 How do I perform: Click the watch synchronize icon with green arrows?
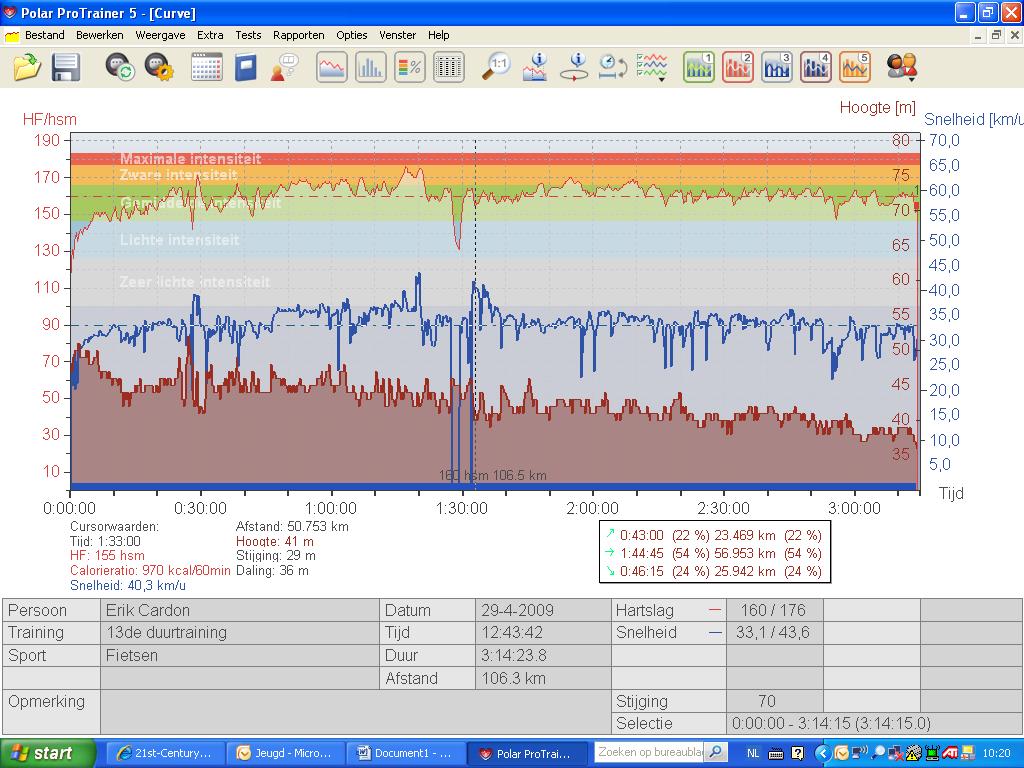tap(120, 67)
